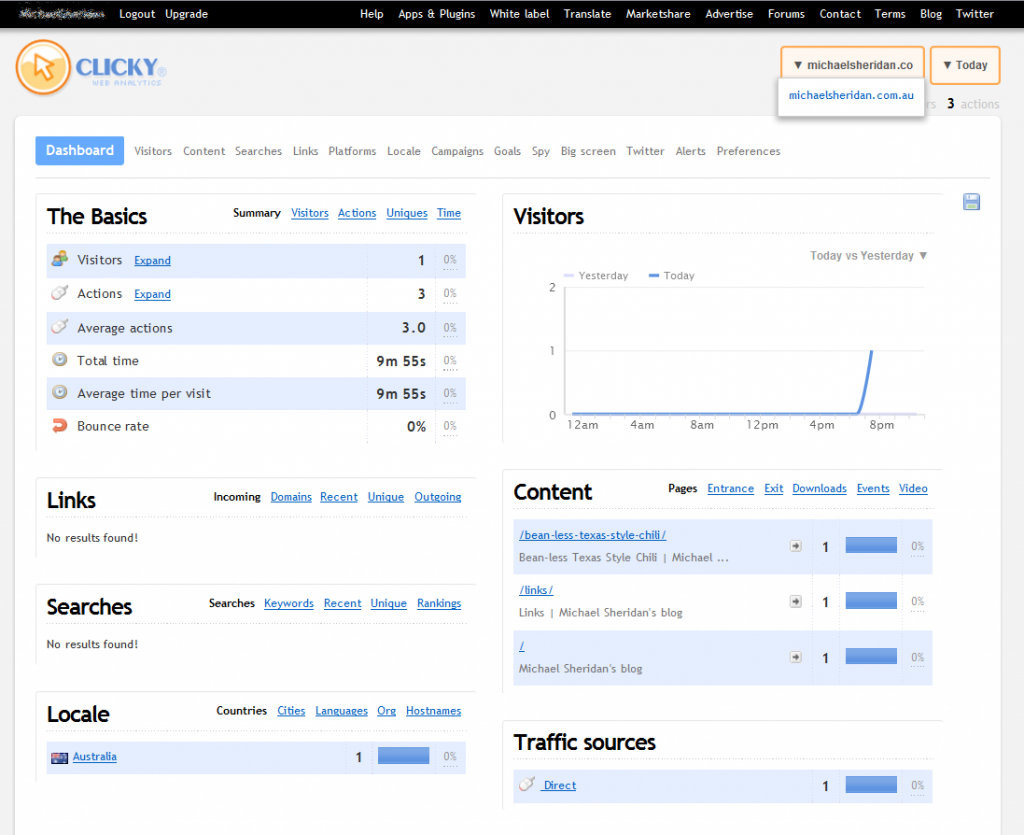Image resolution: width=1024 pixels, height=835 pixels.
Task: Click the Upgrade link in top bar
Action: click(186, 14)
